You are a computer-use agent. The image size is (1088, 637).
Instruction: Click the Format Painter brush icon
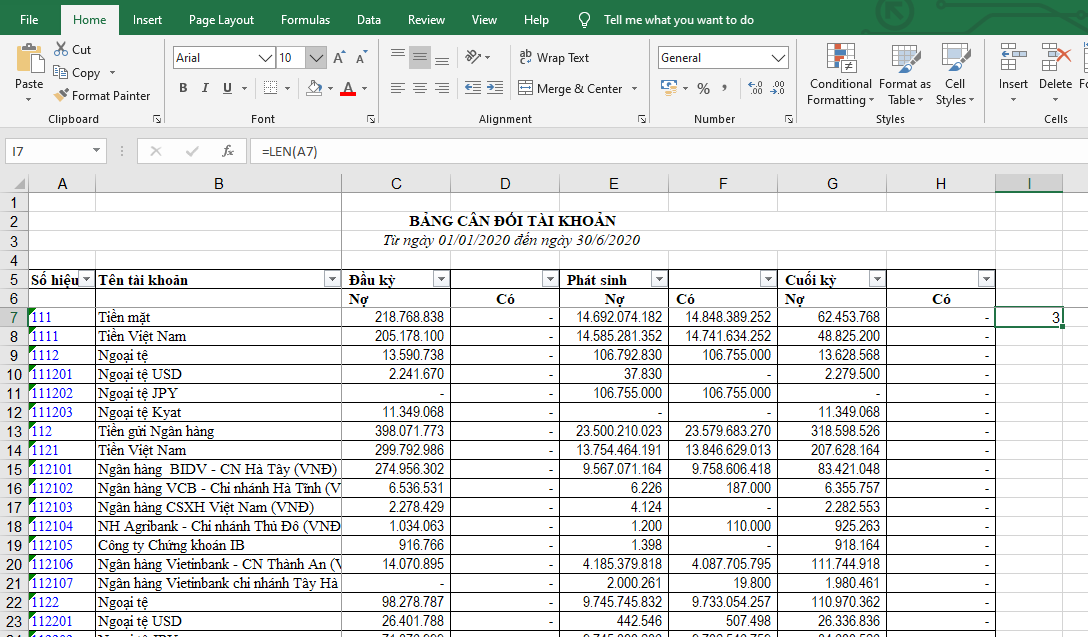(61, 96)
